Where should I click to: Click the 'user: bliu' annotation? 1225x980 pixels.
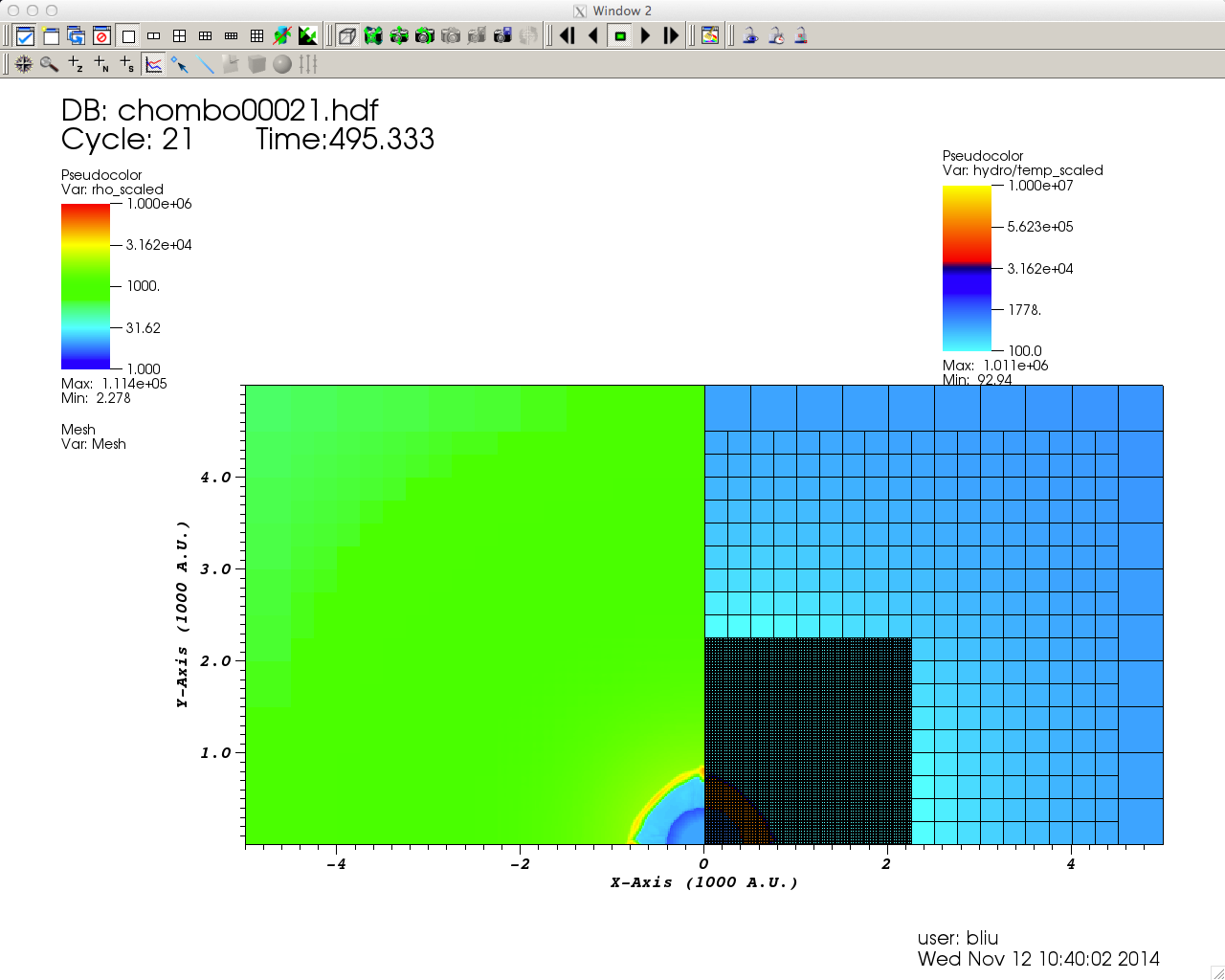pyautogui.click(x=958, y=938)
